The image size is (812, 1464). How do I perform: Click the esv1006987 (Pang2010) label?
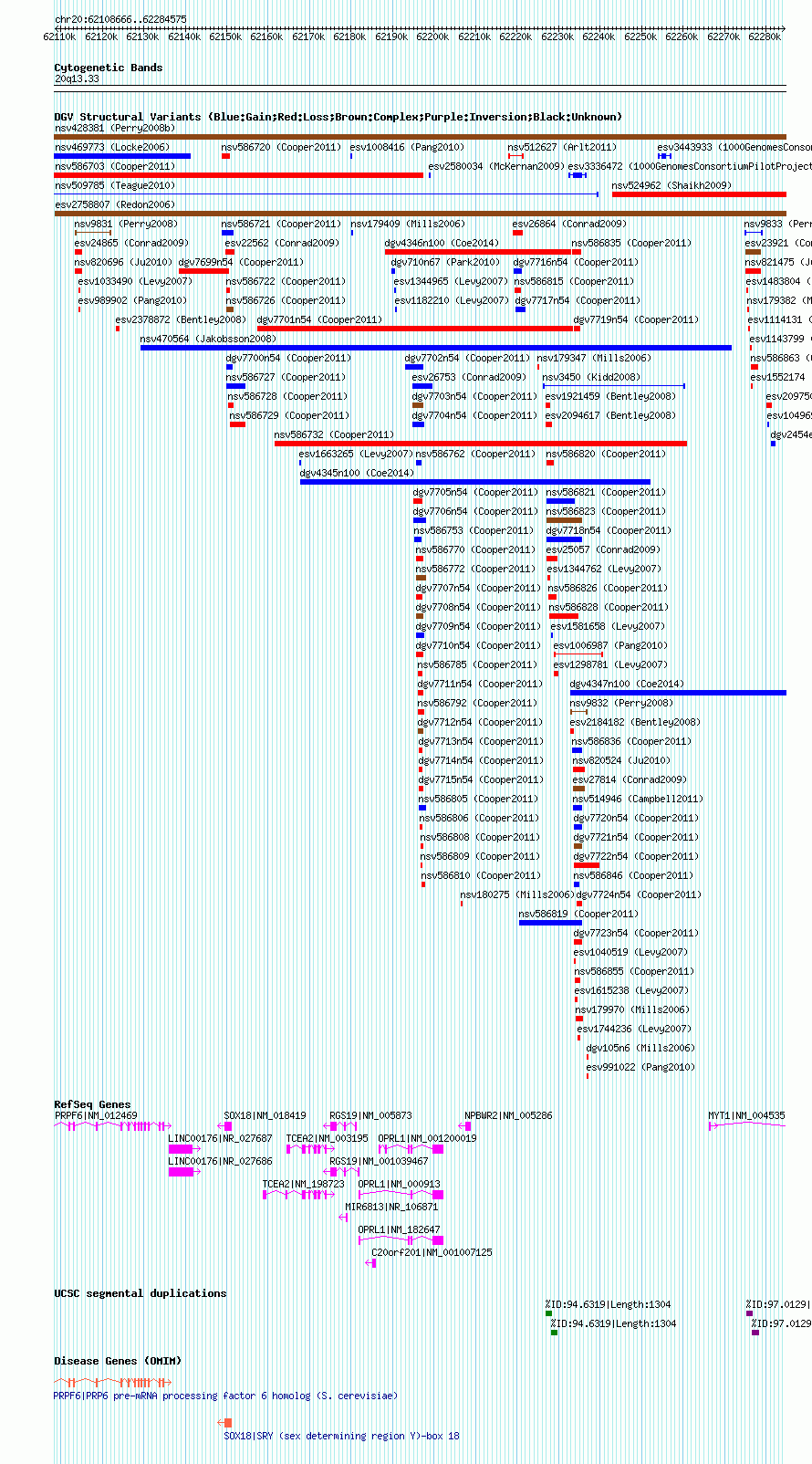pyautogui.click(x=610, y=645)
